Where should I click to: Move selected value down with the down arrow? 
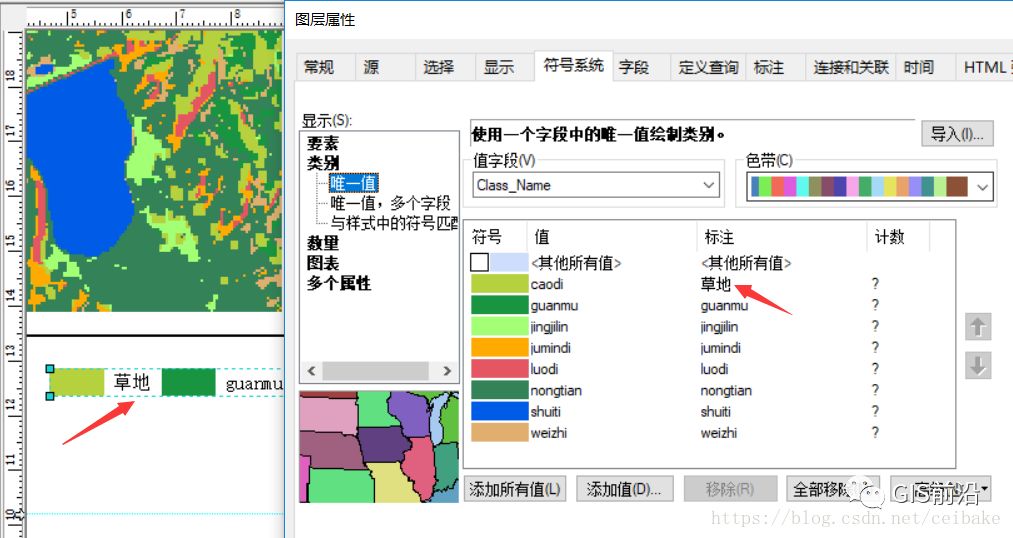[x=977, y=366]
